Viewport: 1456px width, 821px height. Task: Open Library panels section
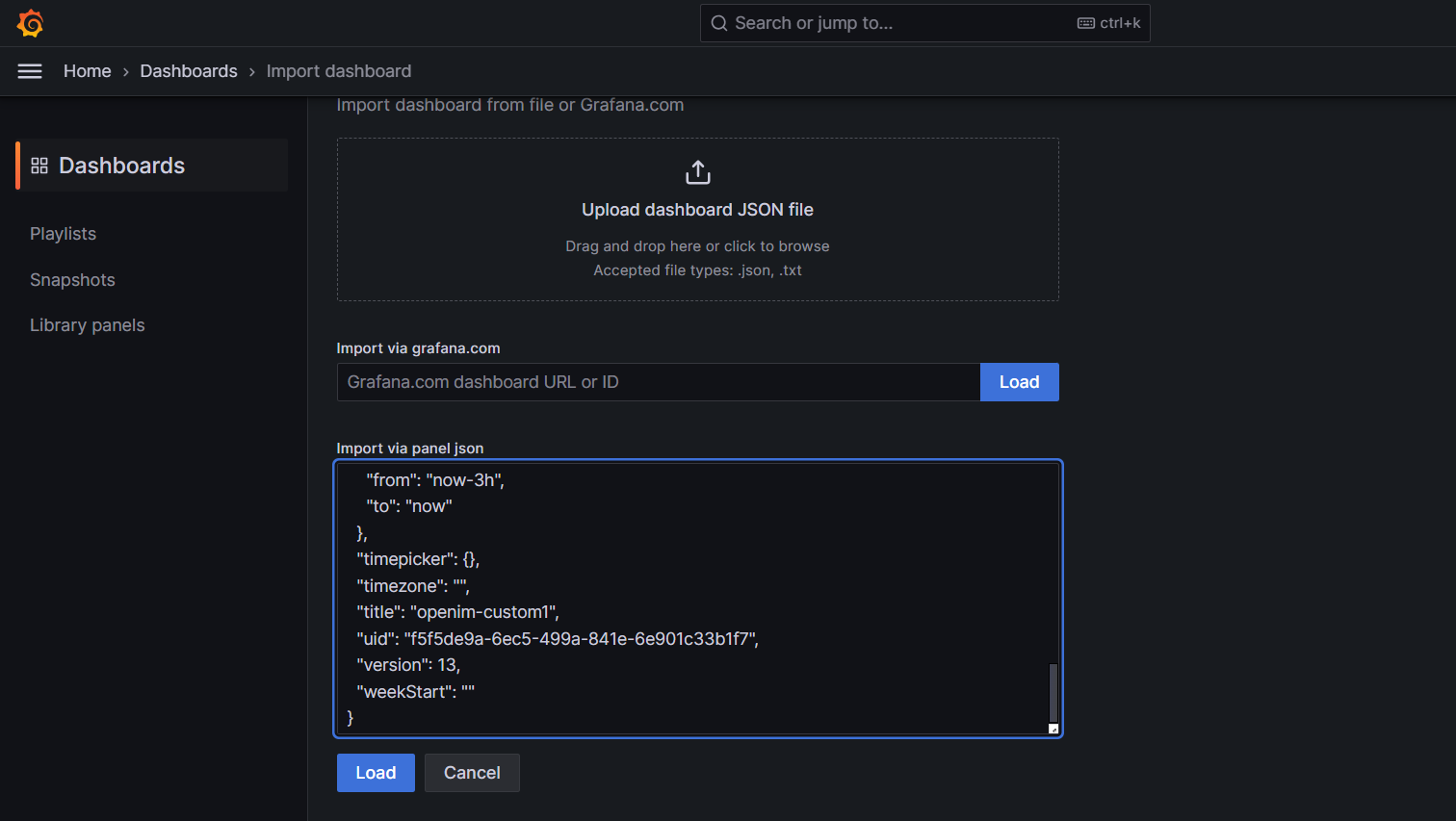[x=87, y=325]
